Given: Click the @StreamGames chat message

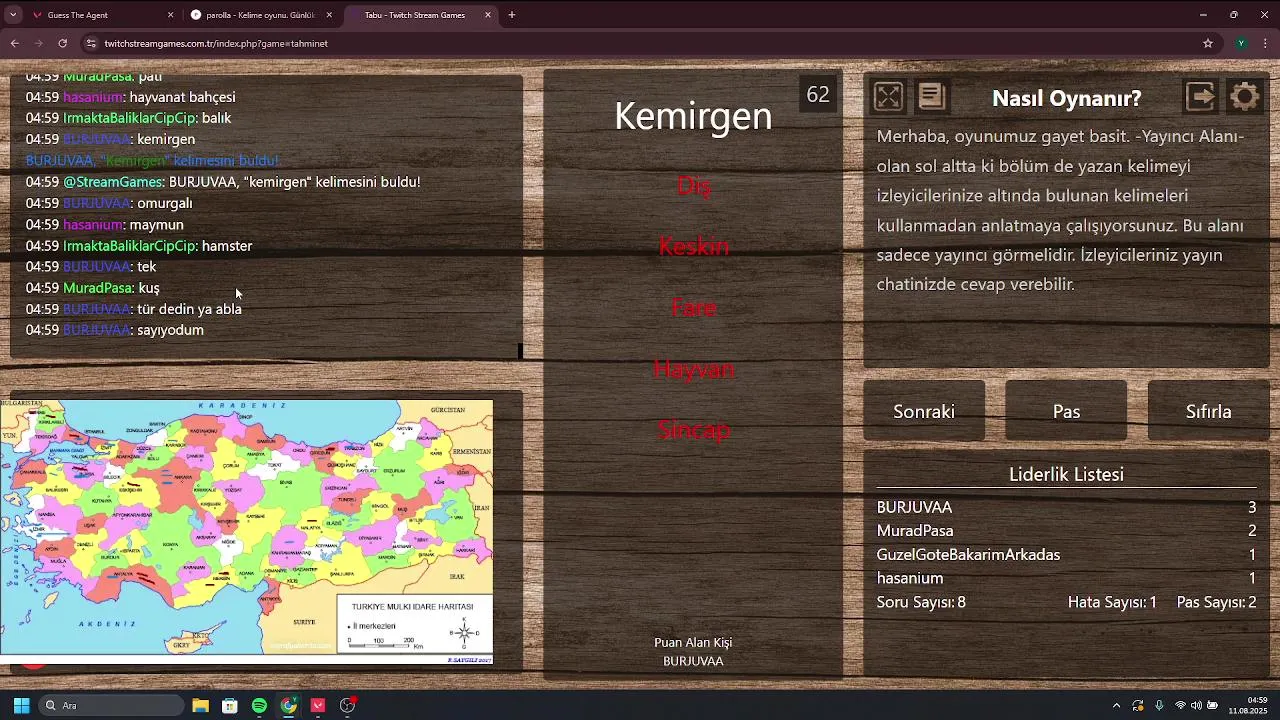Looking at the screenshot, I should (223, 182).
